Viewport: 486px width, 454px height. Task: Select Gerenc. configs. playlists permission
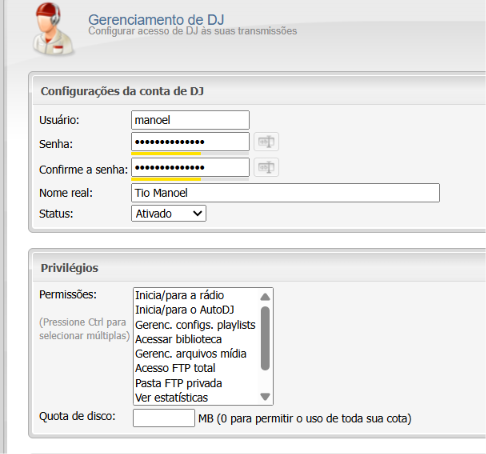tap(196, 325)
